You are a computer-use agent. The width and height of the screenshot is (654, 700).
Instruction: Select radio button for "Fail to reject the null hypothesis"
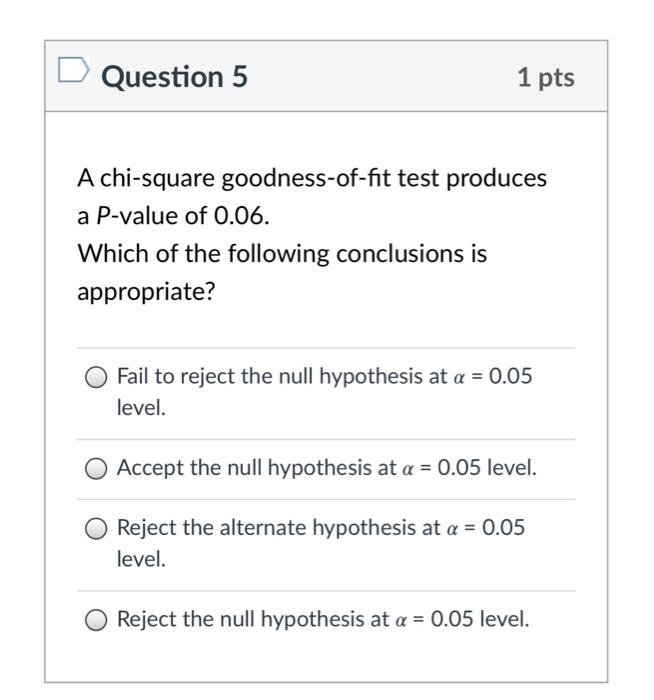[96, 377]
